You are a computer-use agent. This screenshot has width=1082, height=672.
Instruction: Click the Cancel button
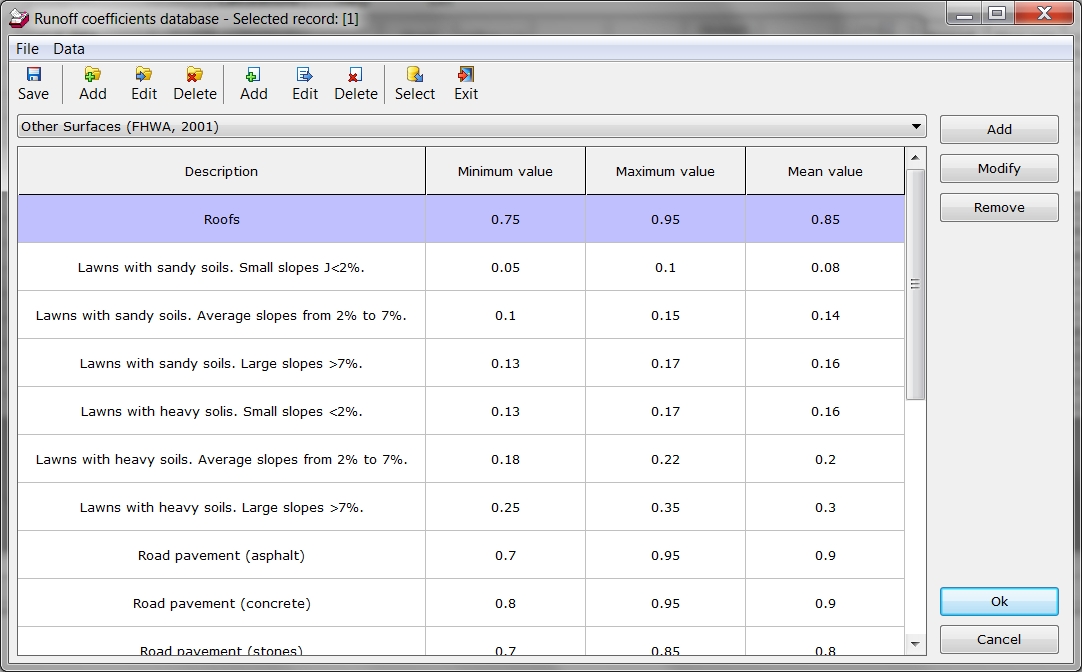coord(999,639)
